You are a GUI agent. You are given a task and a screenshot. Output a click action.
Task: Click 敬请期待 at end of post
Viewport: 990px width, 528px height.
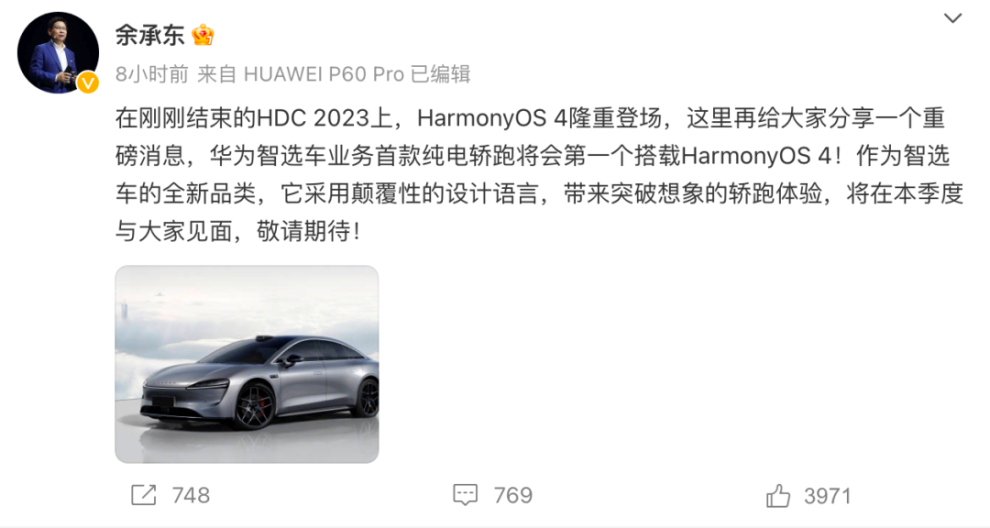point(303,232)
